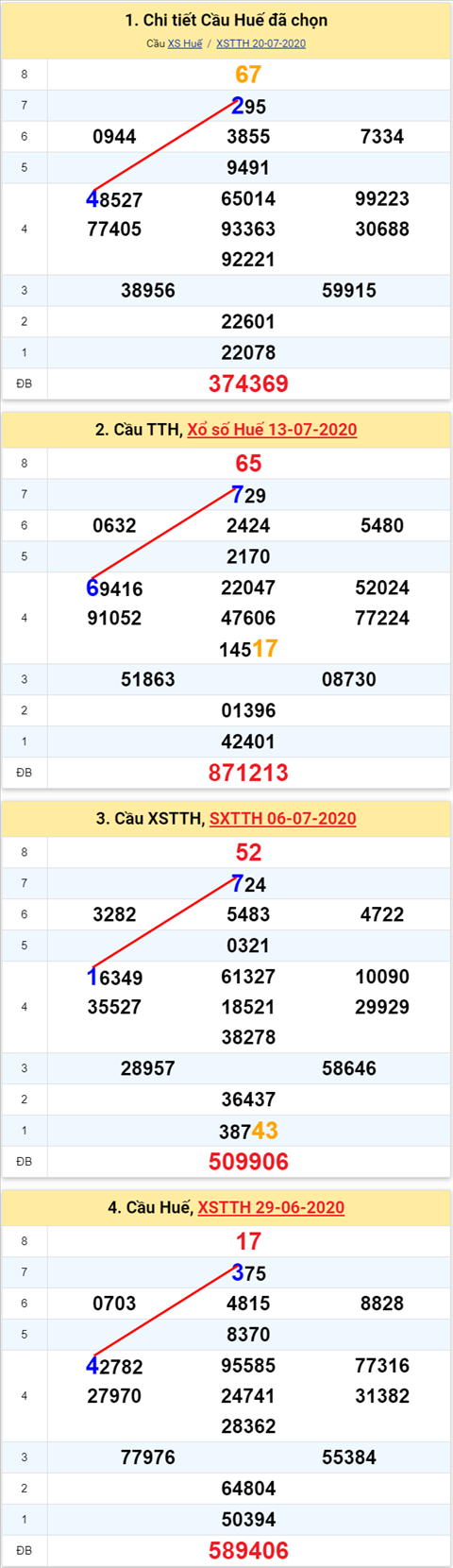Screen dimensions: 453x1568
Task: Select the special prize number 509906
Action: coord(248,1162)
